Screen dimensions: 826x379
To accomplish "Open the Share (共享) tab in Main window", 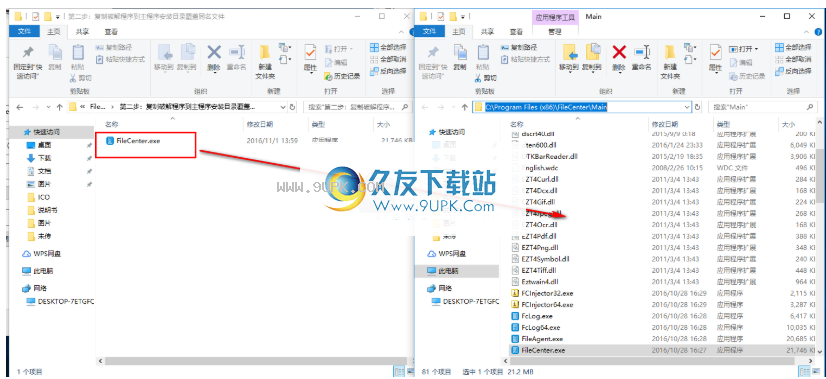I will (x=487, y=32).
